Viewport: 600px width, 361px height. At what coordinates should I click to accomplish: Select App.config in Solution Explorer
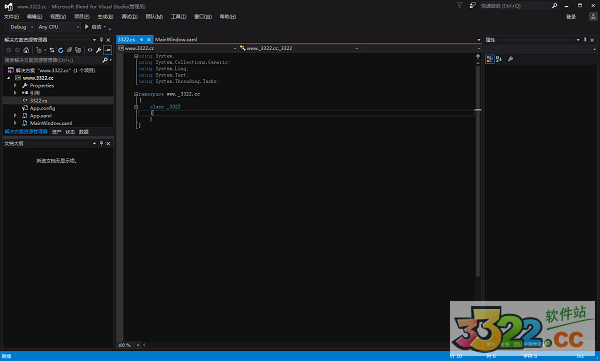pos(42,108)
